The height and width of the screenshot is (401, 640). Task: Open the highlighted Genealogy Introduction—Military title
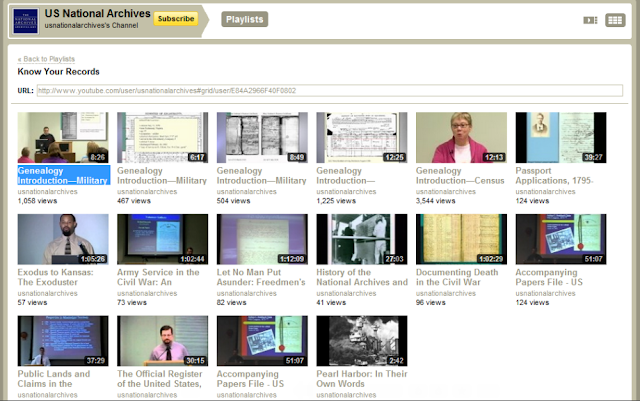(63, 176)
